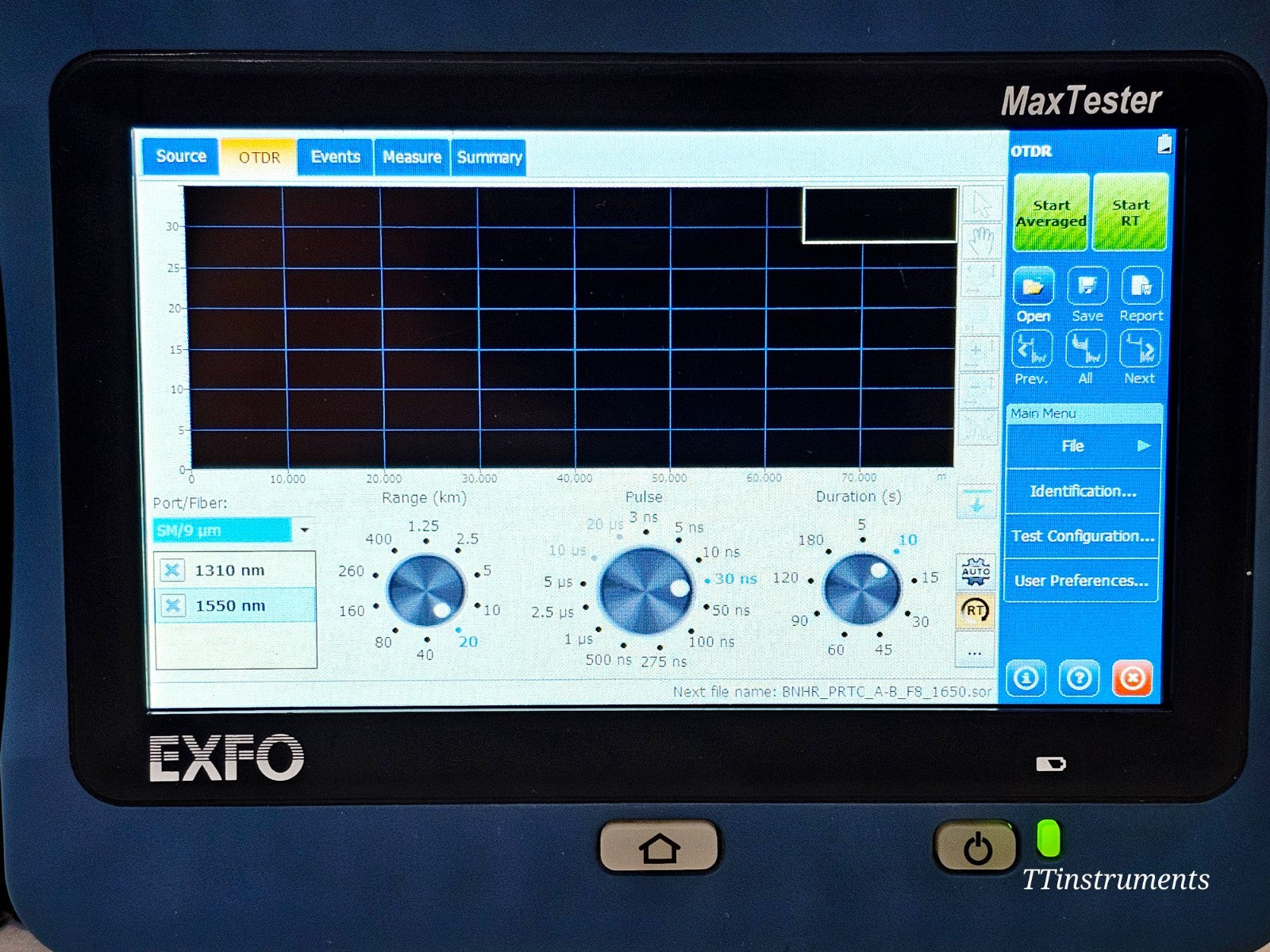Select the pointer cursor tool beside the graph
The width and height of the screenshot is (1270, 952).
coord(981,204)
